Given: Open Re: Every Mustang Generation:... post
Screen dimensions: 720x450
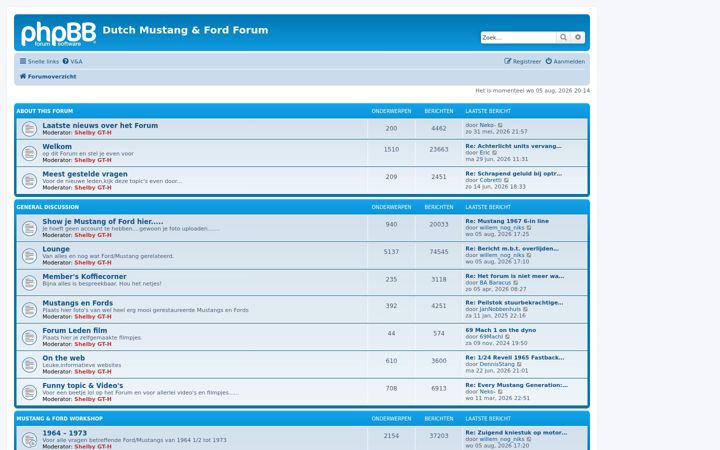Looking at the screenshot, I should coord(517,385).
